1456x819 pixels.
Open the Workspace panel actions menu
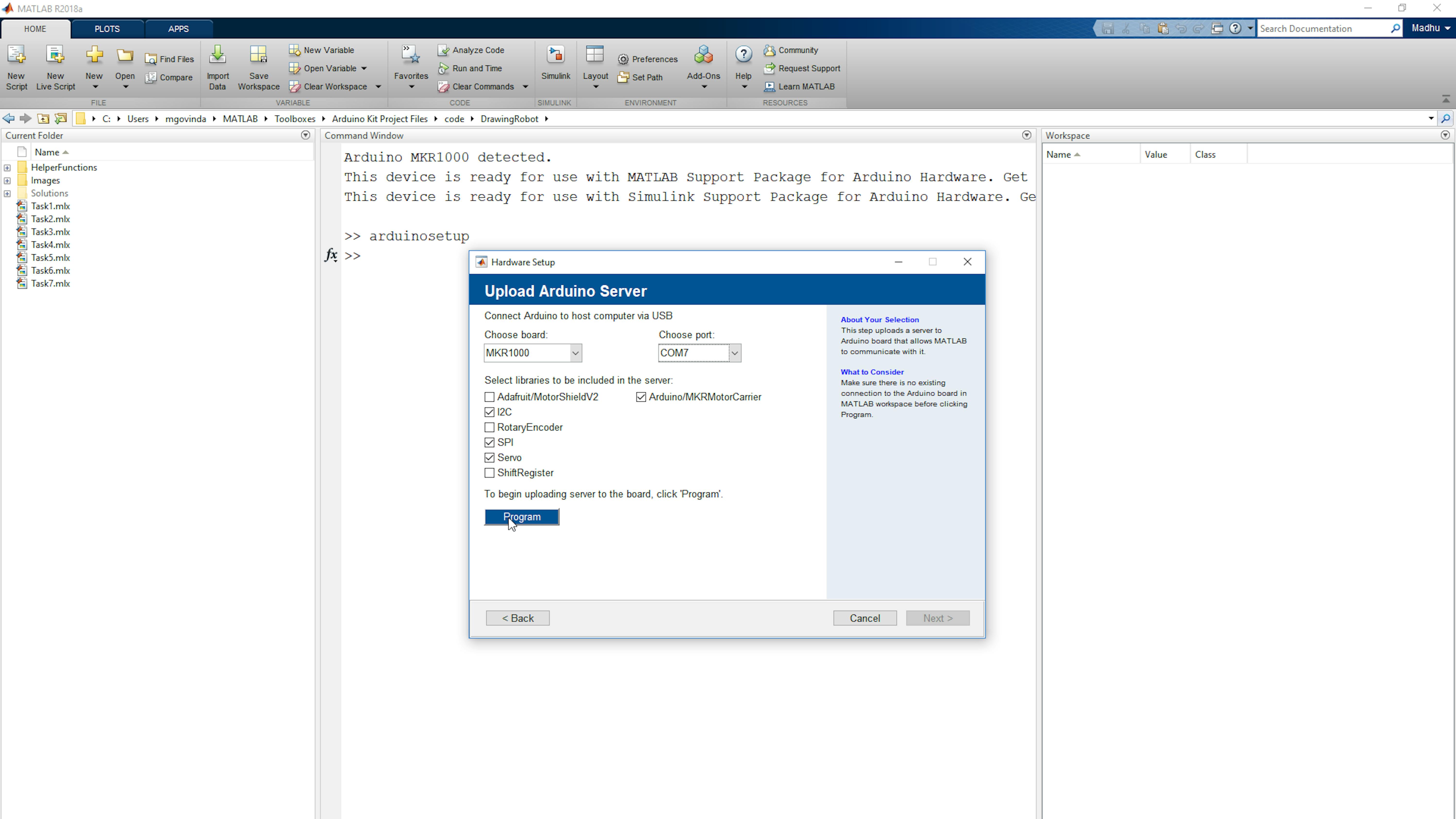(1445, 135)
